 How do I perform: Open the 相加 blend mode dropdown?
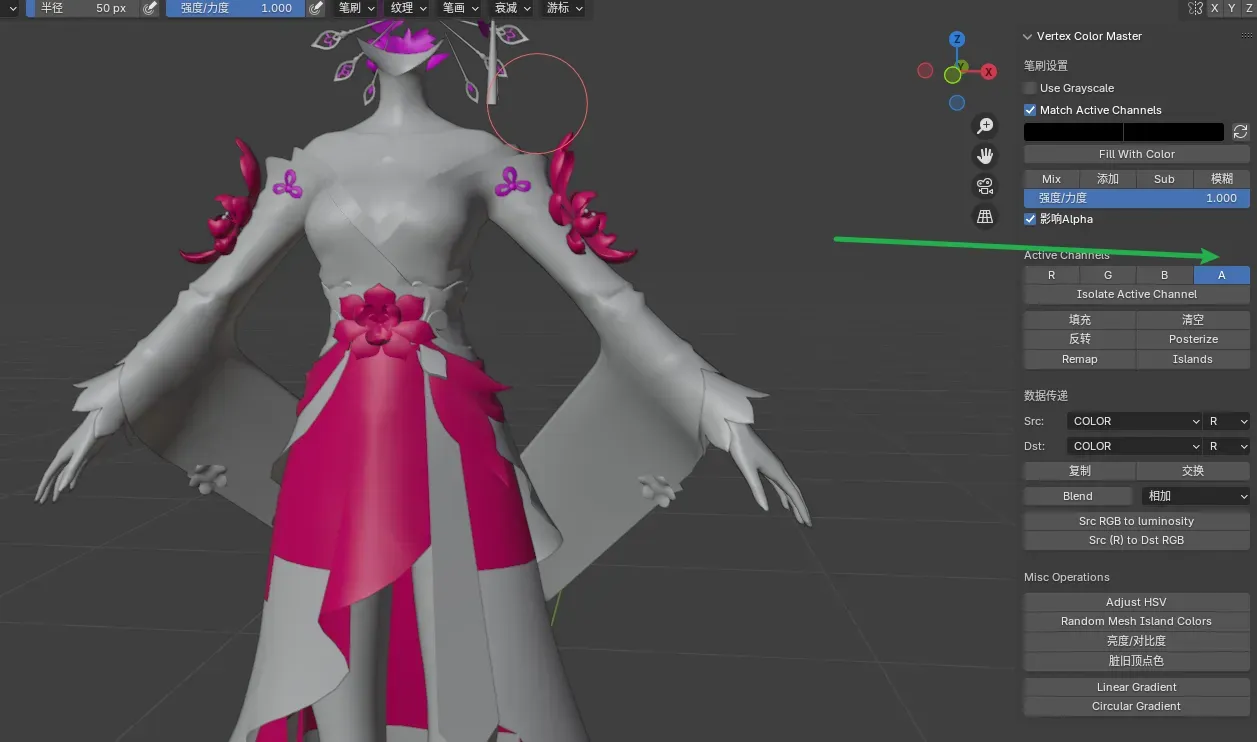click(x=1196, y=496)
